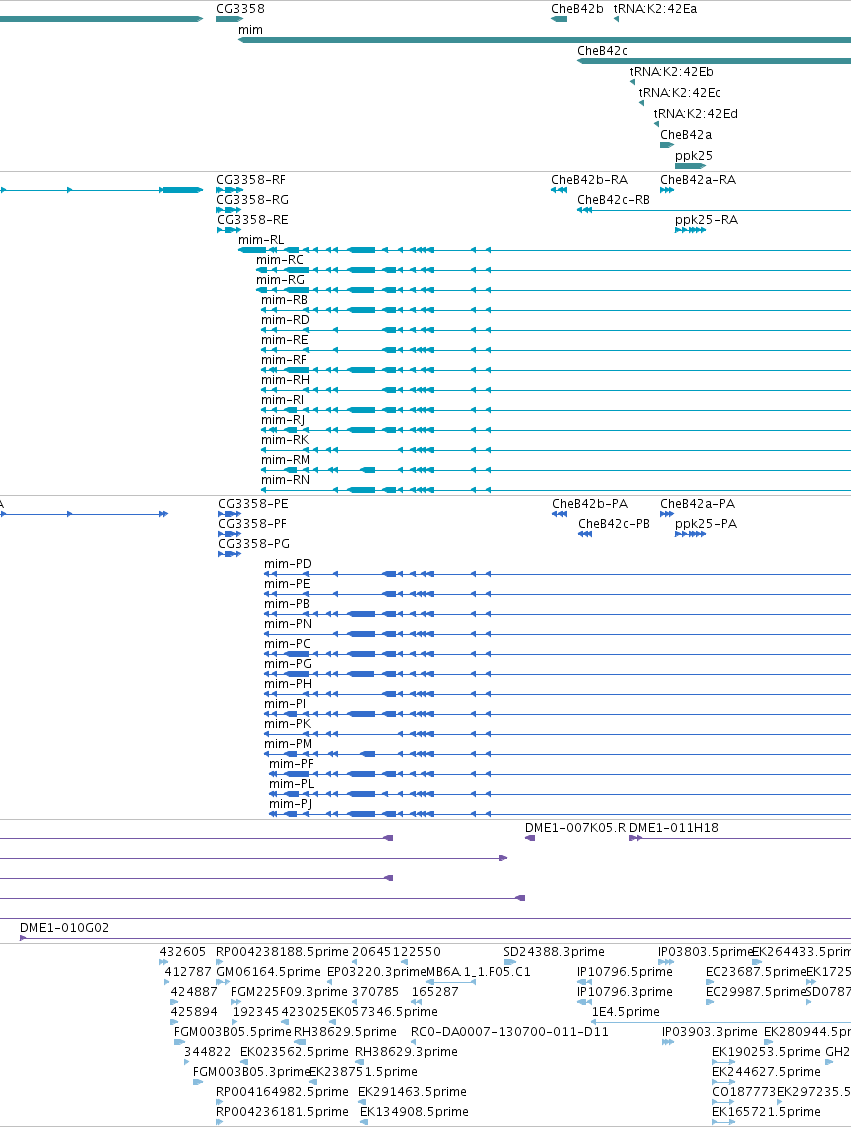The width and height of the screenshot is (851, 1127).
Task: Select the mim-PH protein label
Action: [288, 684]
